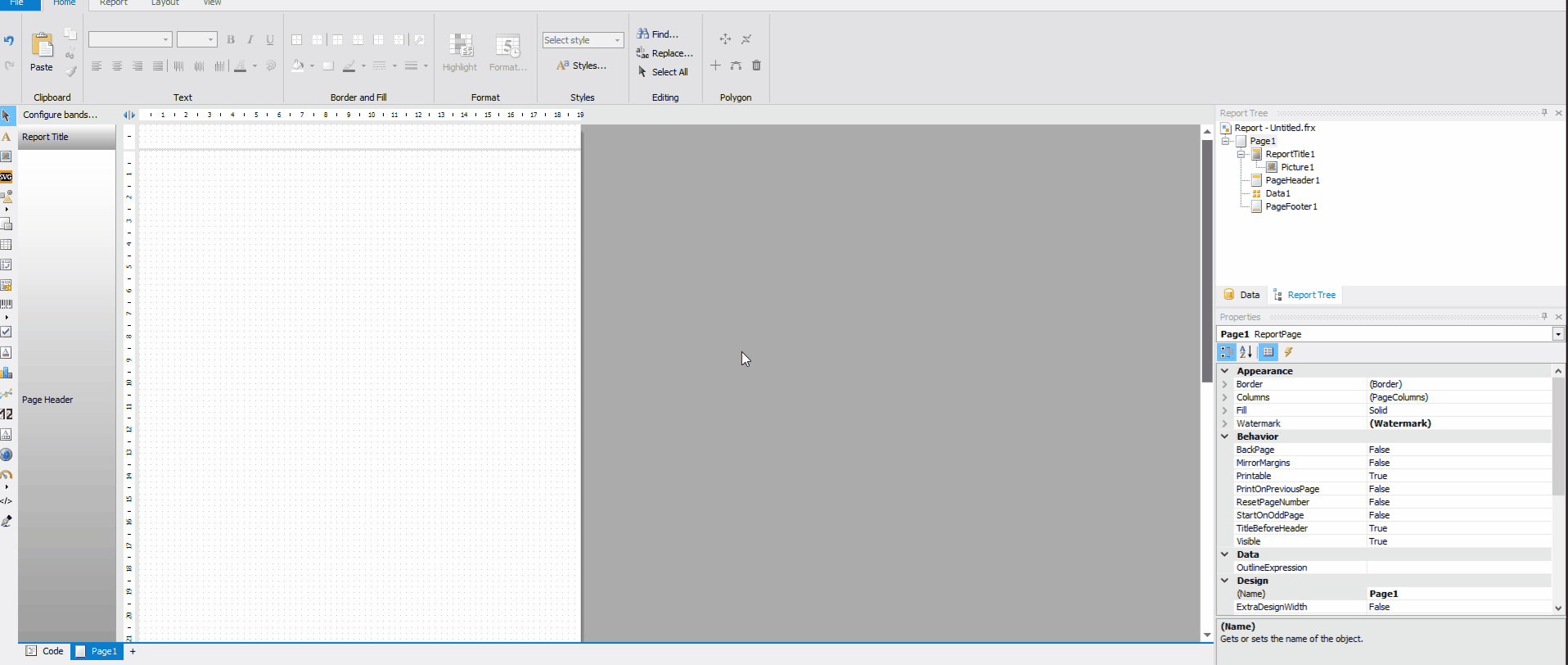1568x665 pixels.
Task: Select the Chart object tool with bars
Action: pos(7,373)
